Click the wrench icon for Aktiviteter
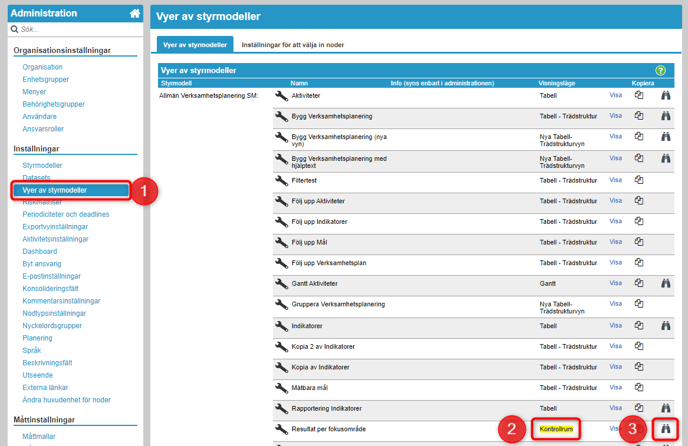Image resolution: width=688 pixels, height=446 pixels. [x=282, y=96]
